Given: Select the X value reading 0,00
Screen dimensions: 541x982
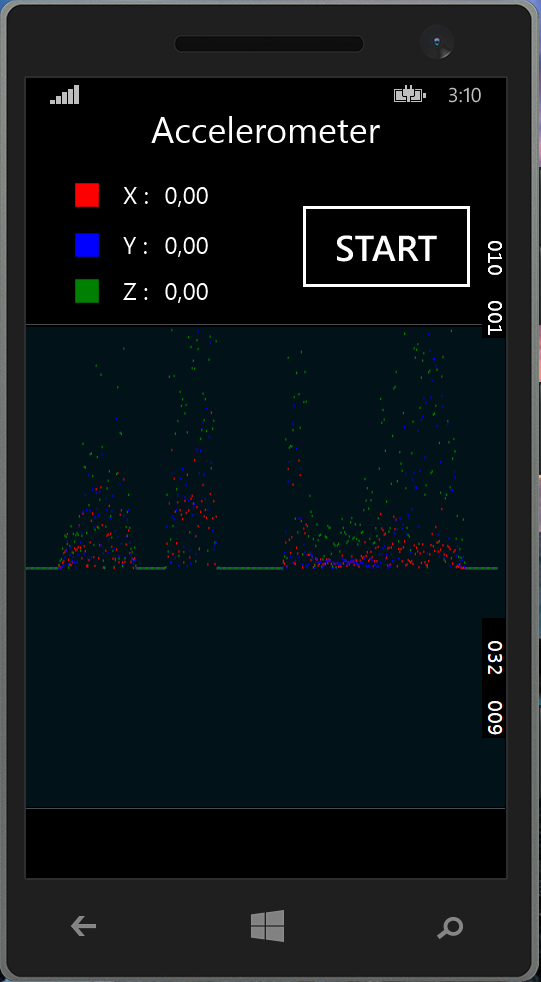Looking at the screenshot, I should pyautogui.click(x=187, y=196).
